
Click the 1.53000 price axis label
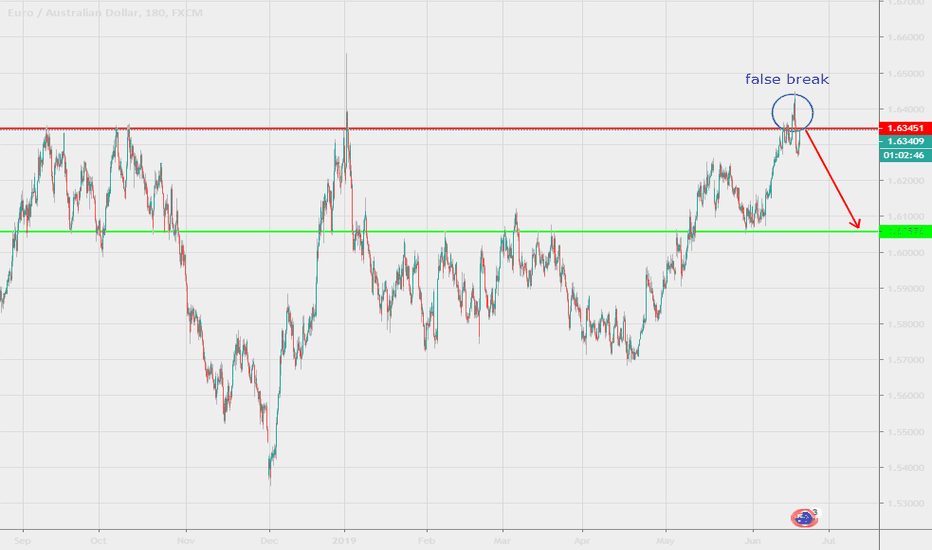pos(906,503)
